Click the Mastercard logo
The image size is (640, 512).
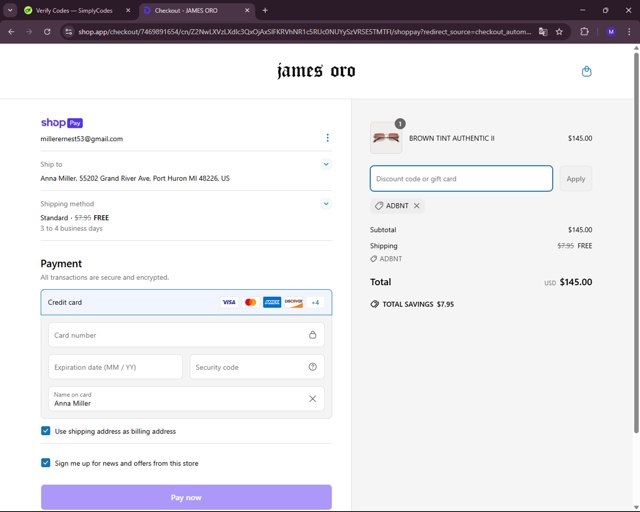251,302
